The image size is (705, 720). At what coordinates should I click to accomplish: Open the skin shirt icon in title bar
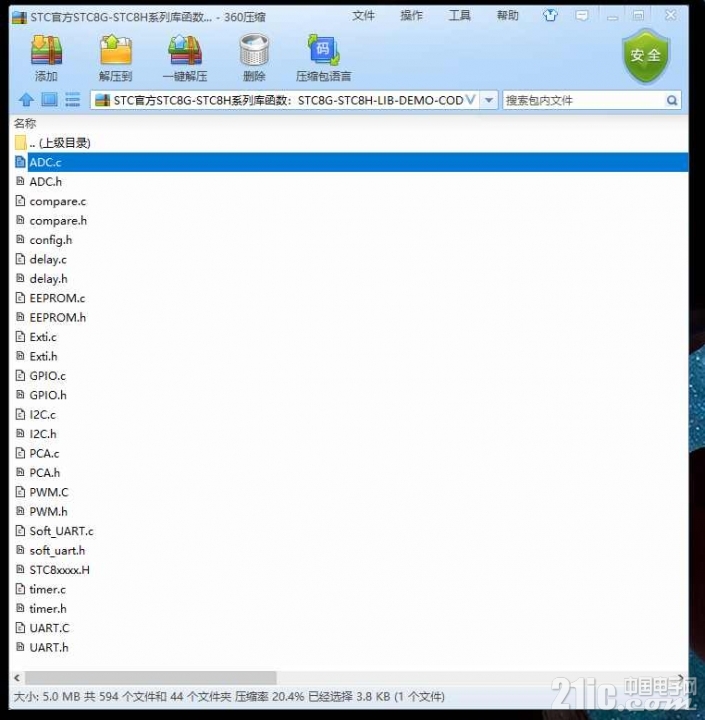550,16
